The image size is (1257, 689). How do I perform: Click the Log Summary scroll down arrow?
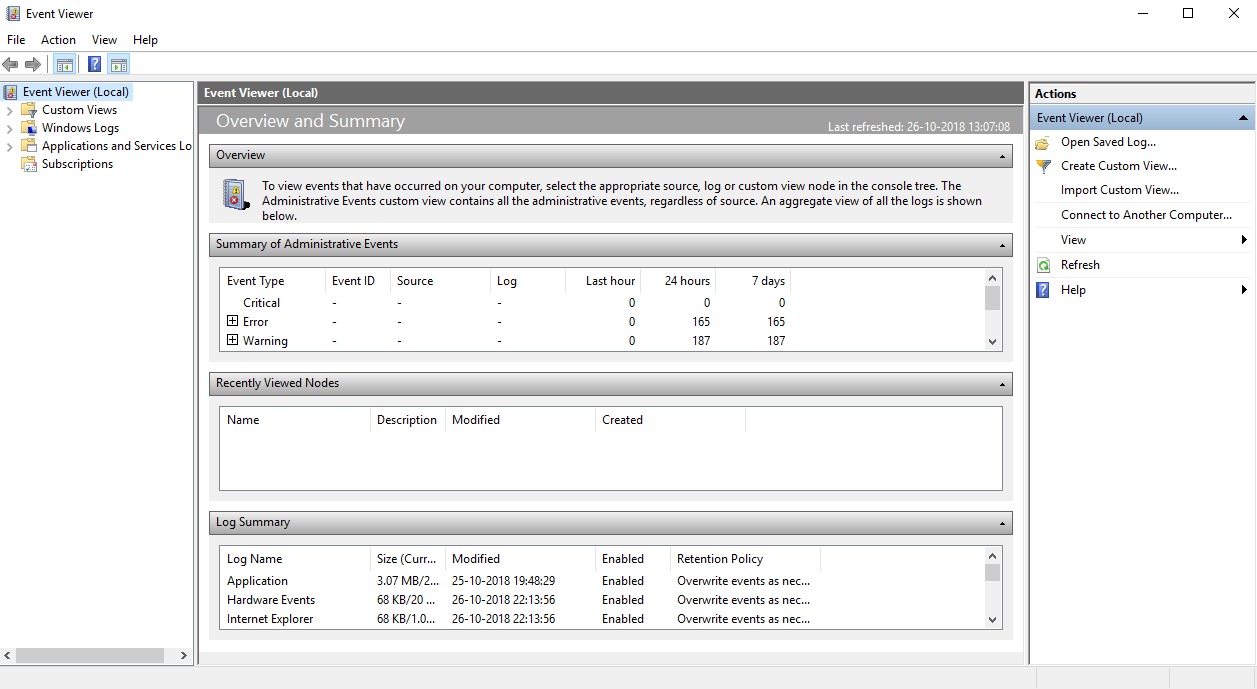click(x=993, y=619)
